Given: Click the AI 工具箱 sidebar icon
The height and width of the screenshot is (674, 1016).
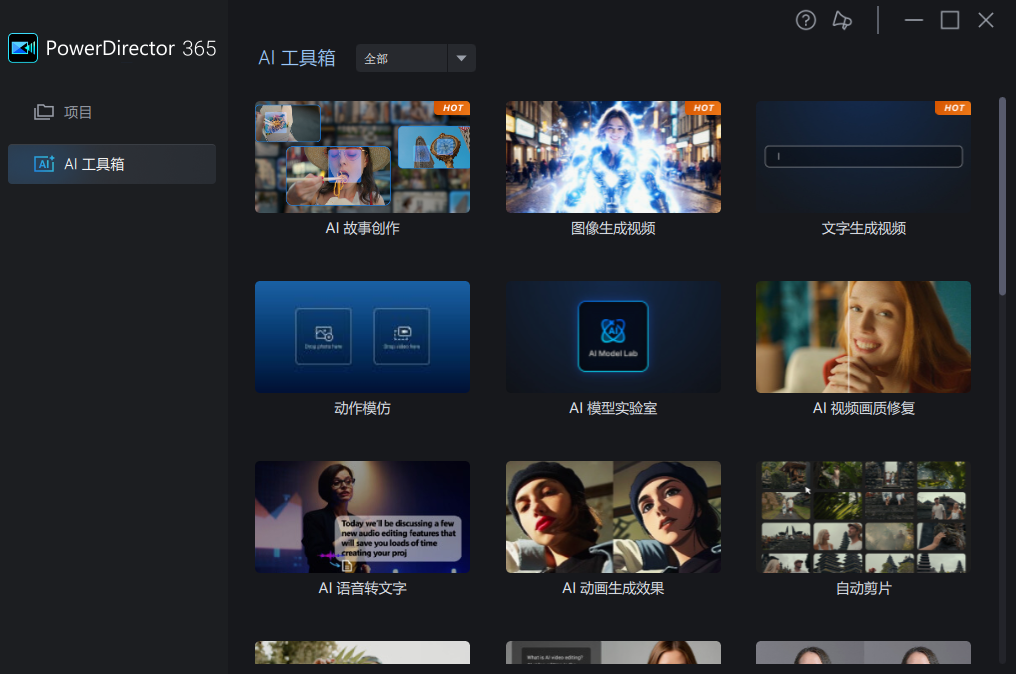Looking at the screenshot, I should 44,164.
